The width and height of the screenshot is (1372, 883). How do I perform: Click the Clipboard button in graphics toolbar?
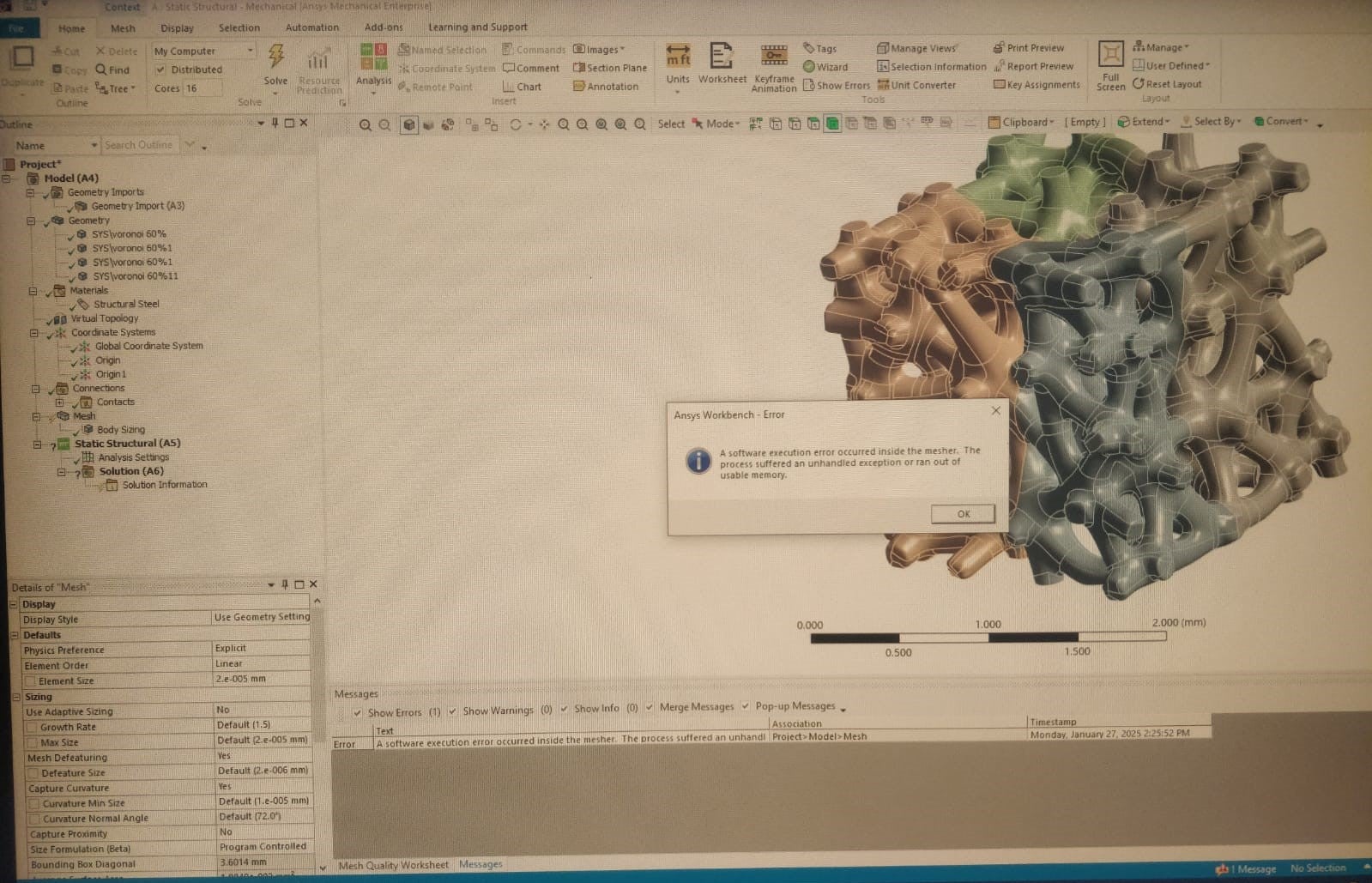(x=1021, y=122)
